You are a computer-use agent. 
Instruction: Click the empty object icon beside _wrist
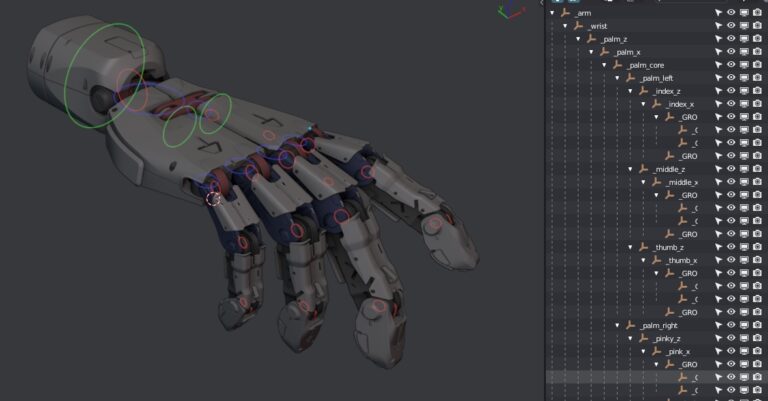[x=578, y=25]
